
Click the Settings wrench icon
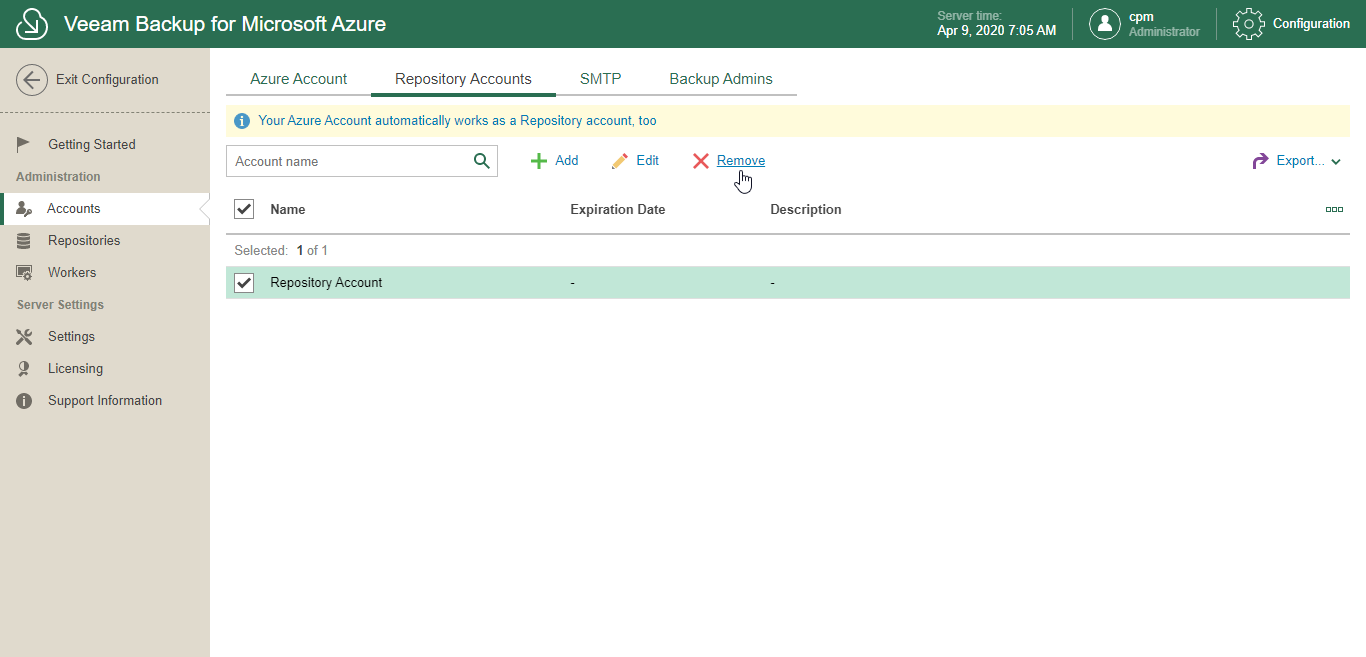(x=25, y=337)
